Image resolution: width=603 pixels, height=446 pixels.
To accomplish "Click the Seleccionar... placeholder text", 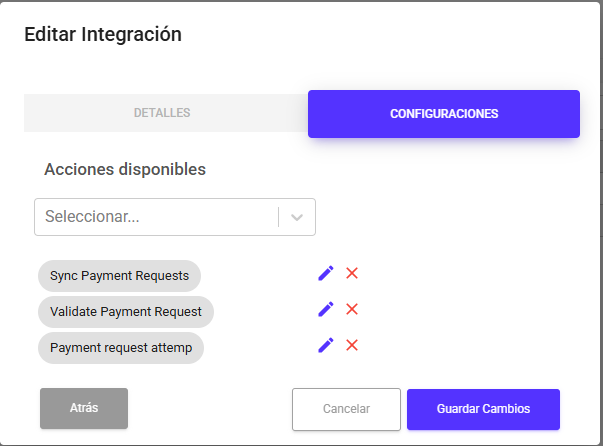I will (92, 217).
